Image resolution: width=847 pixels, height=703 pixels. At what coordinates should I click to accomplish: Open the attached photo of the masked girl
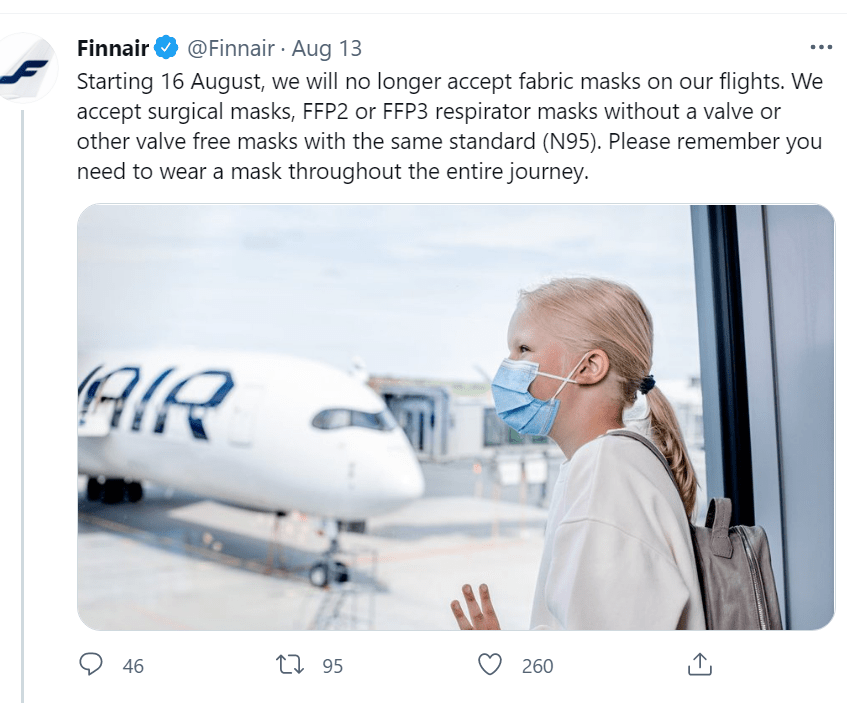coord(455,417)
